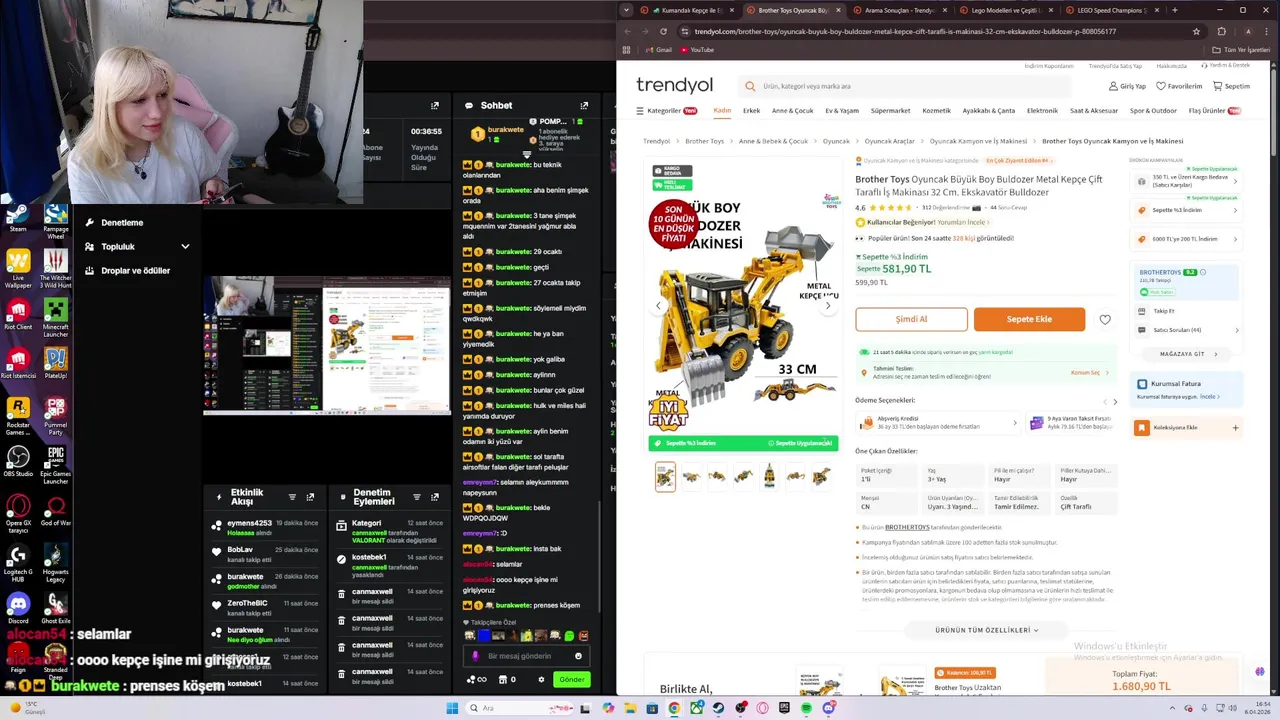Open Spotify from the taskbar
This screenshot has width=1280, height=720.
[806, 708]
